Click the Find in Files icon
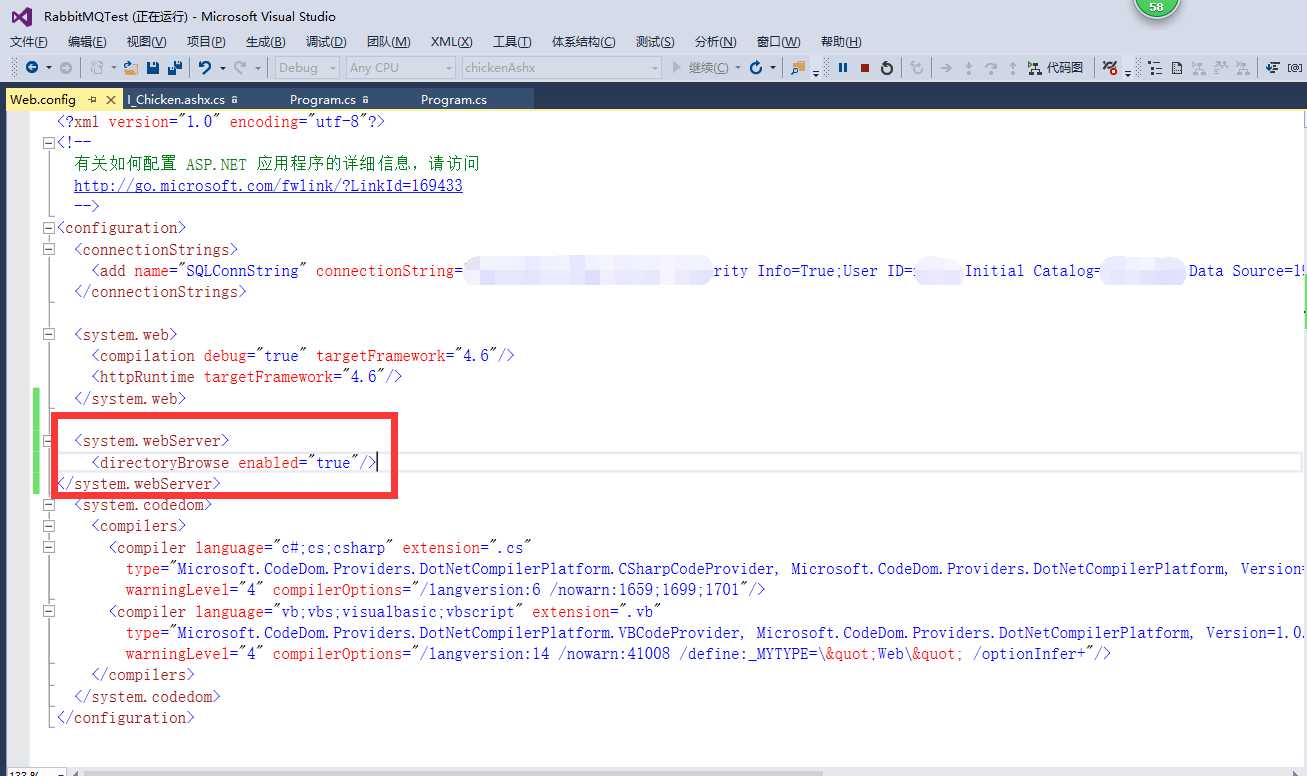This screenshot has width=1307, height=776. [798, 68]
